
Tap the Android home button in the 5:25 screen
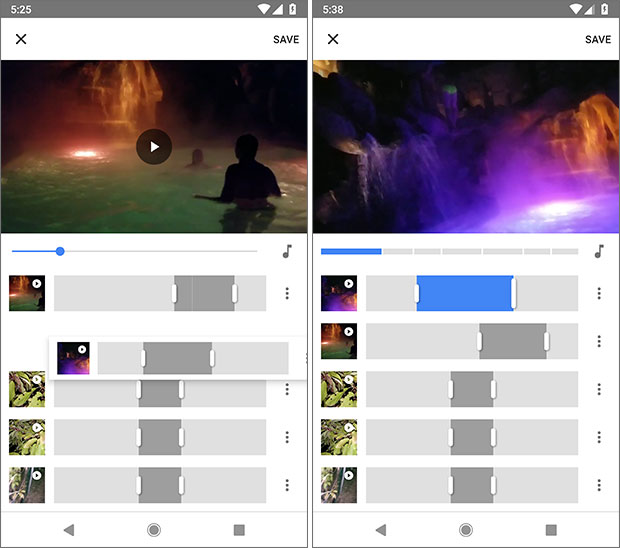tap(154, 530)
